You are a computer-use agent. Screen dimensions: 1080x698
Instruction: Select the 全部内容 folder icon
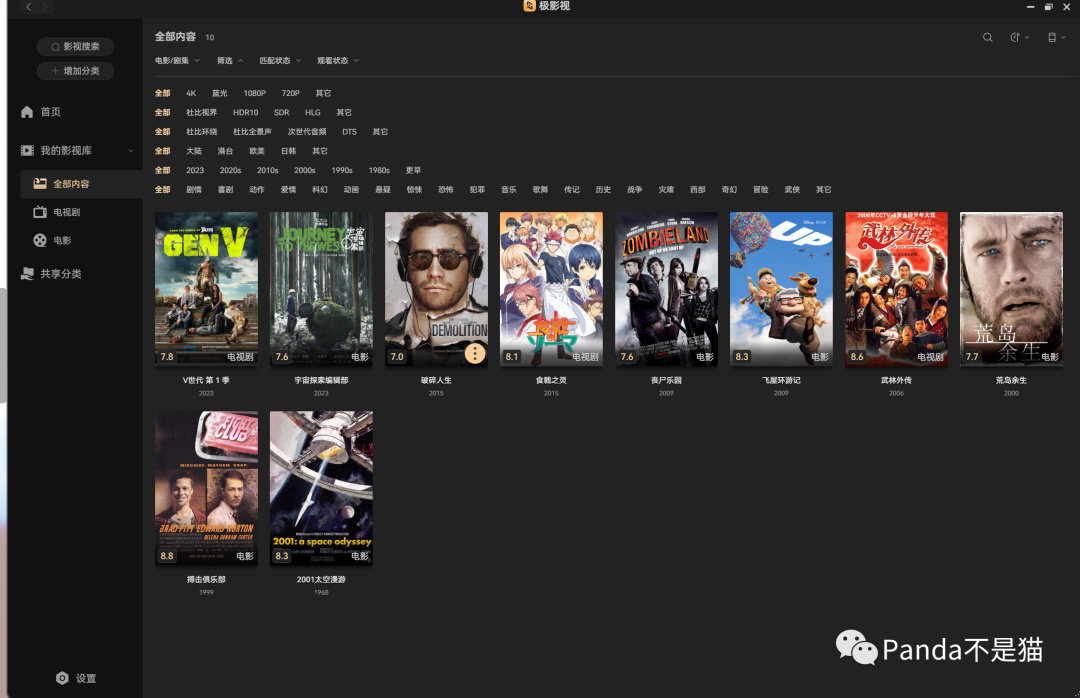pos(40,184)
